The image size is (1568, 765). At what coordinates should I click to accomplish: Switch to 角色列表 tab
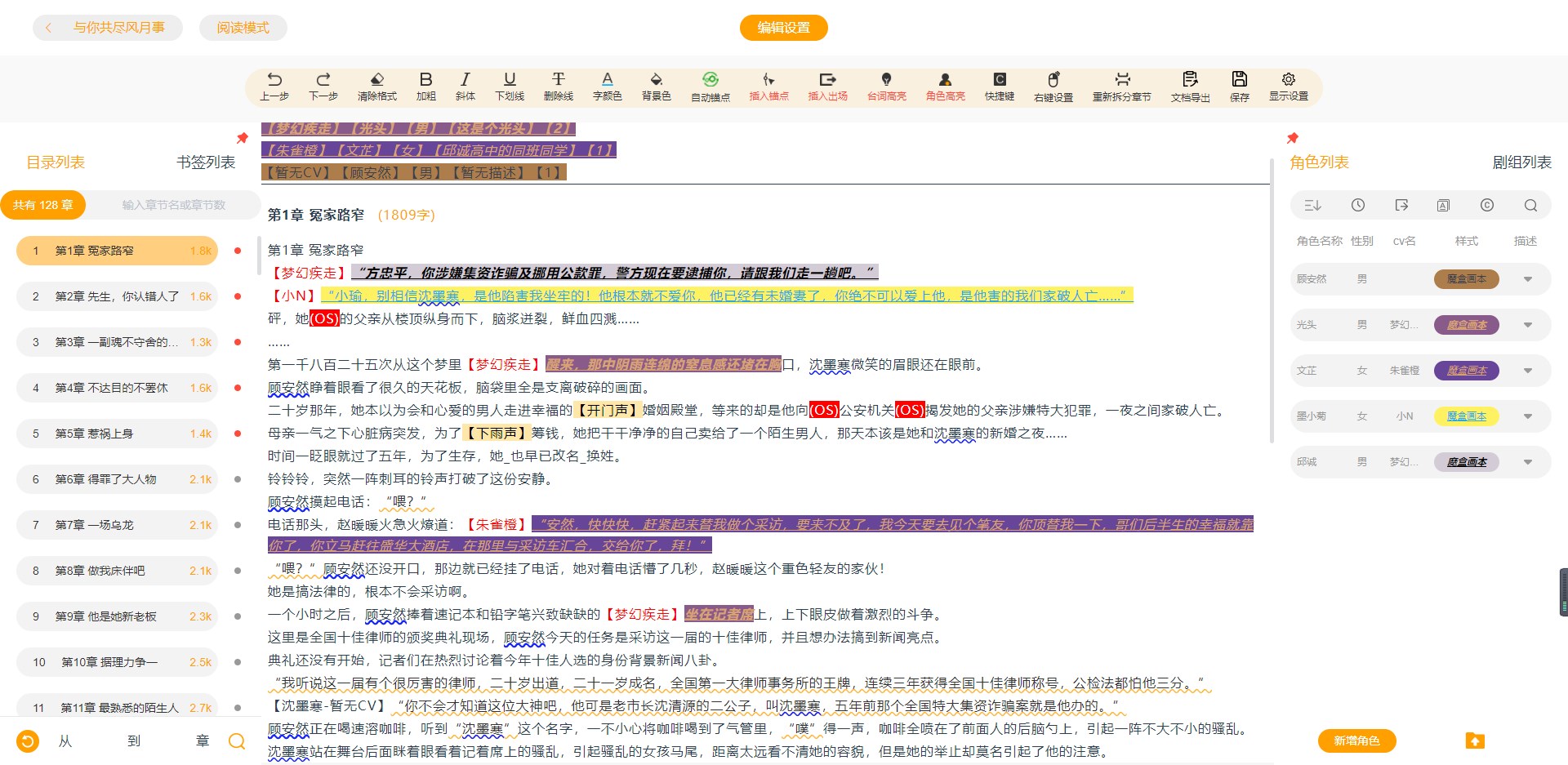pos(1319,162)
